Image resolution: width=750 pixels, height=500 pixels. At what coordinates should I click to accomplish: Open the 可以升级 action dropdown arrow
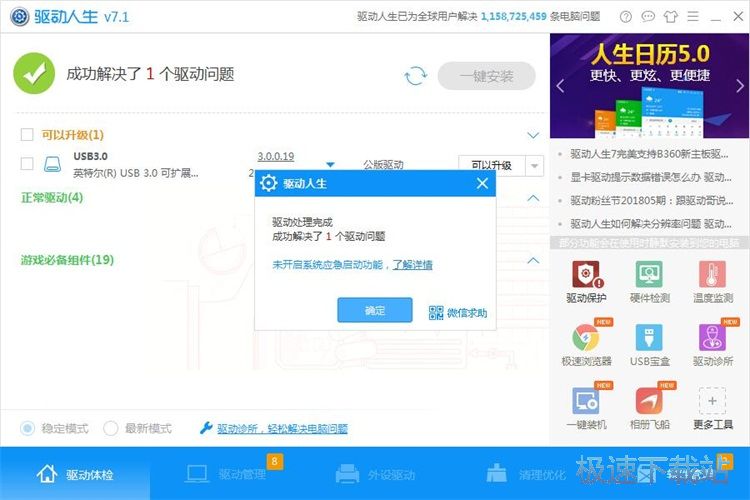pyautogui.click(x=534, y=166)
